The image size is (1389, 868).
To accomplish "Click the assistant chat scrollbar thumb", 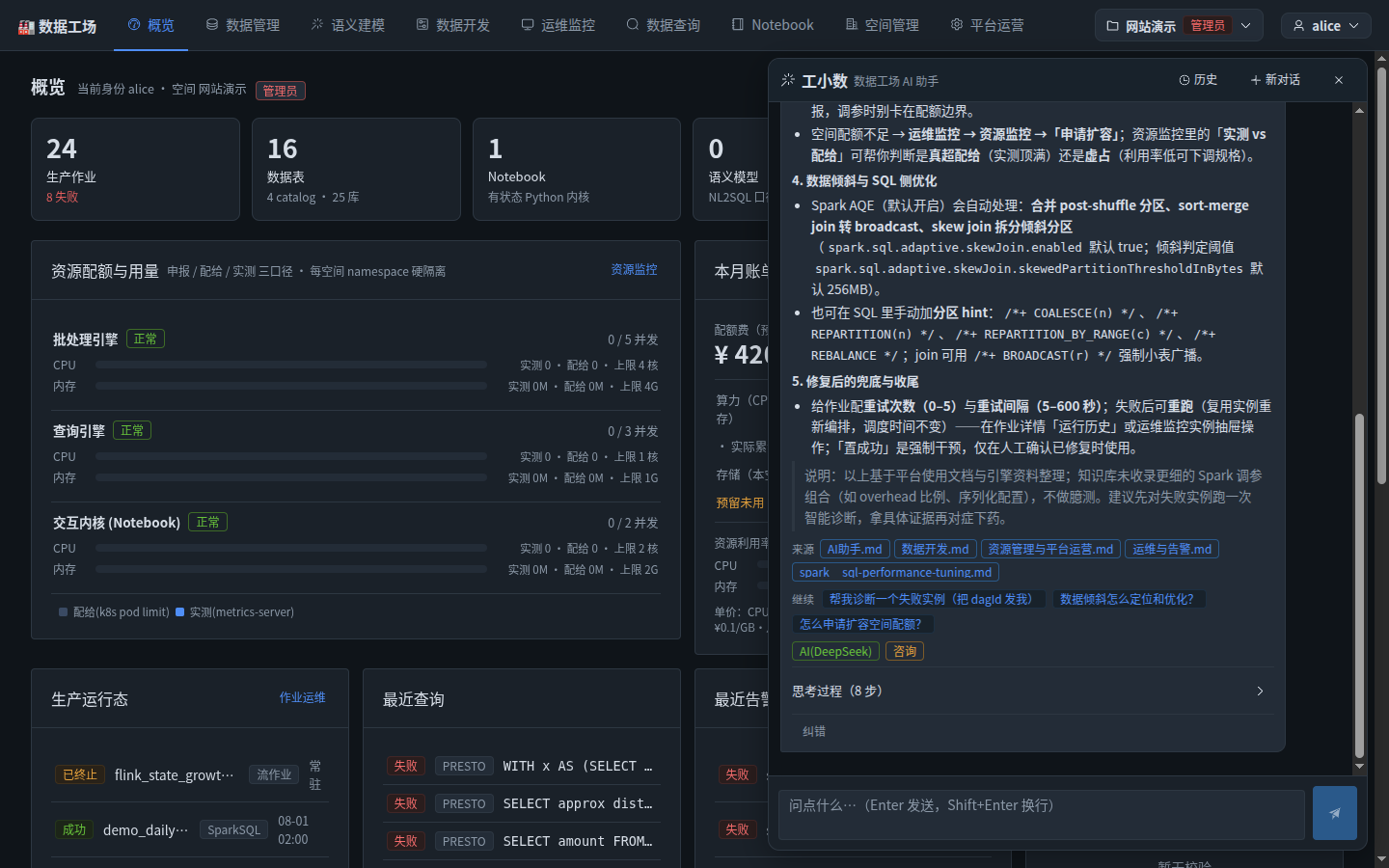I will click(x=1359, y=585).
